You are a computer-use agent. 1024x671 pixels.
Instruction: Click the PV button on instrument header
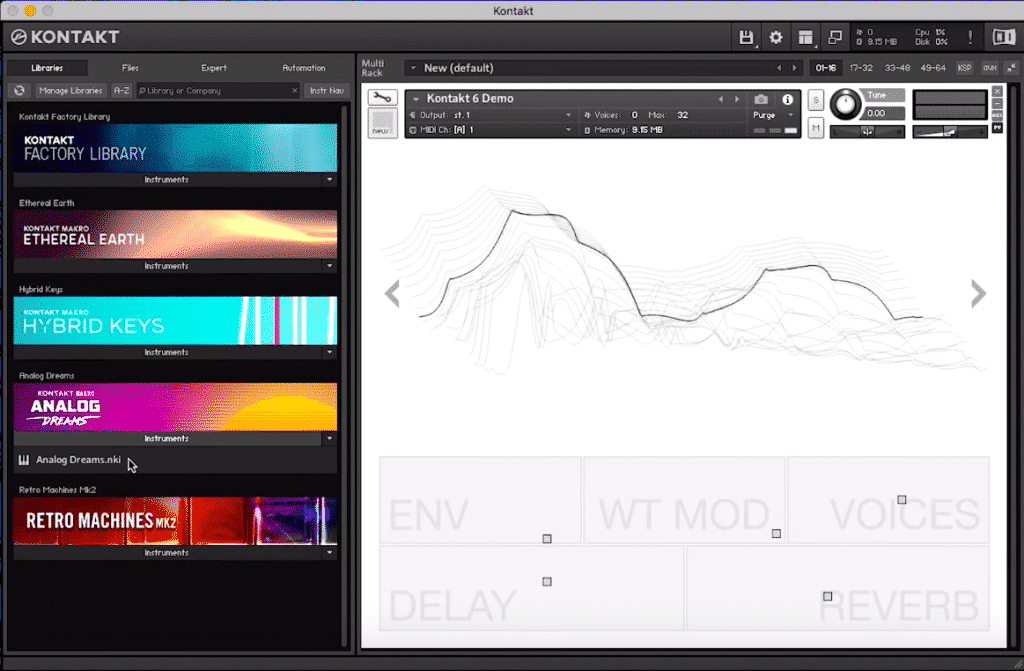pyautogui.click(x=997, y=128)
